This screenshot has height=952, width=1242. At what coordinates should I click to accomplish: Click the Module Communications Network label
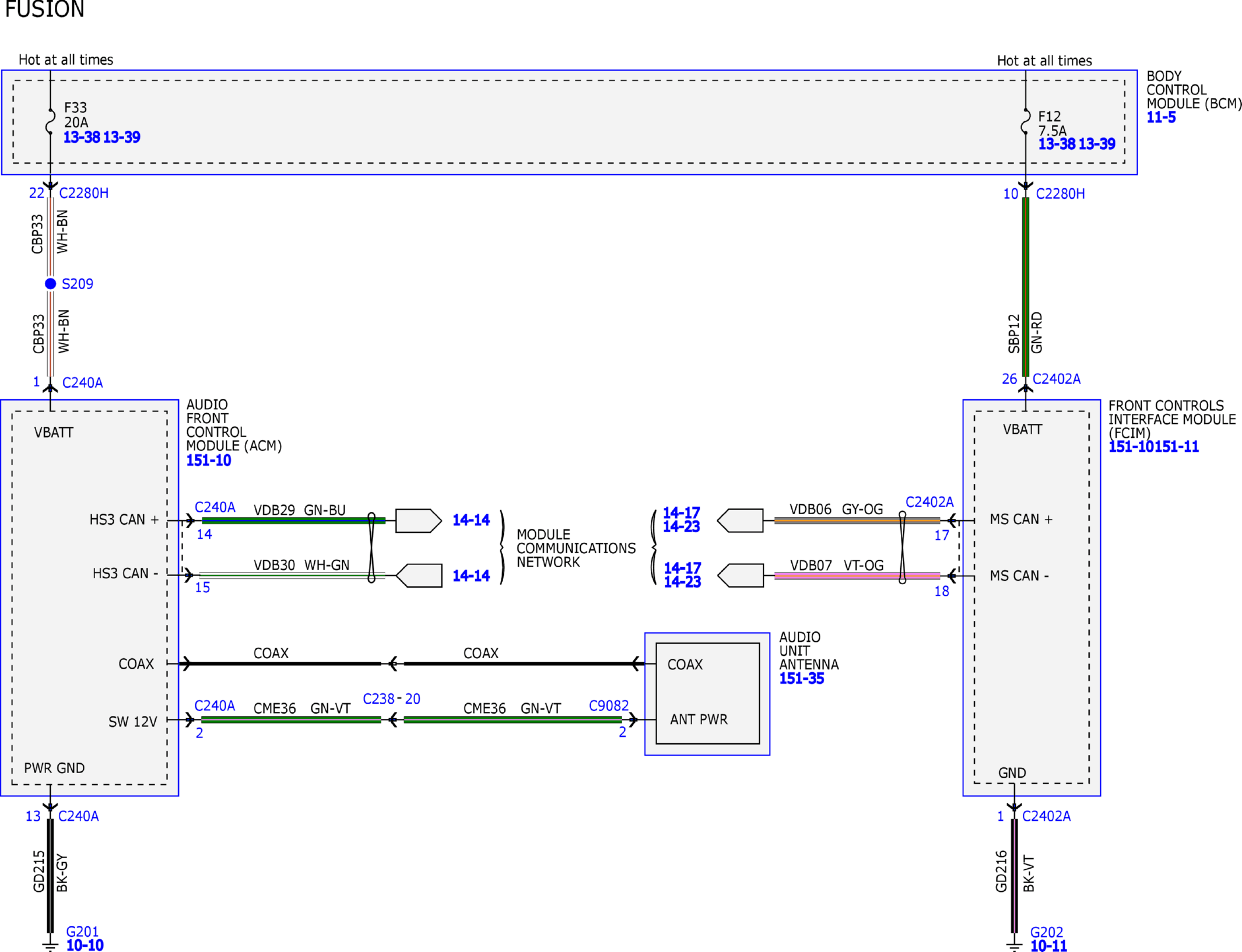tap(576, 548)
